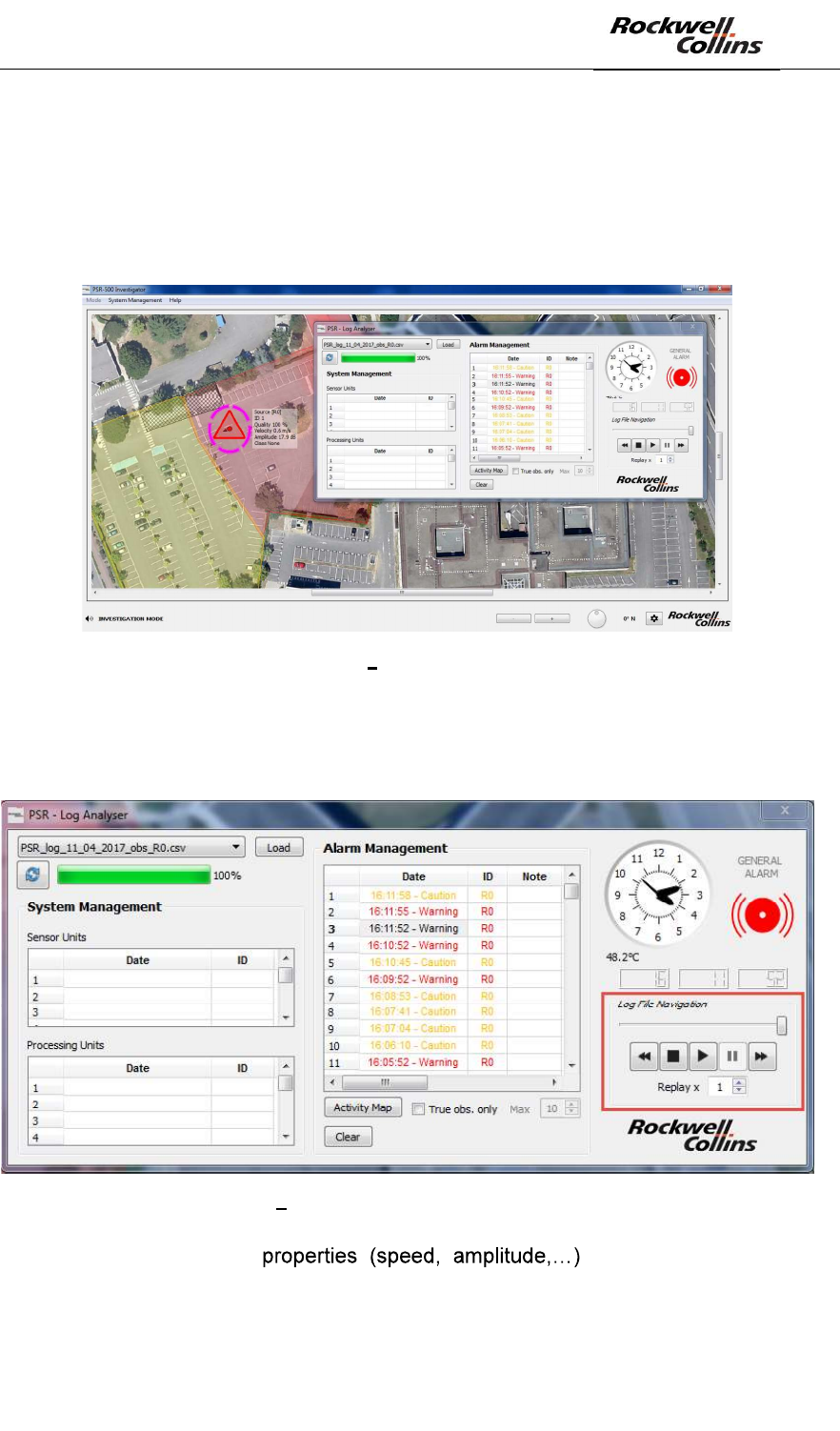Image resolution: width=840 pixels, height=1431 pixels.
Task: Open the Help menu in PSR-500 Investigator
Action: tap(175, 300)
